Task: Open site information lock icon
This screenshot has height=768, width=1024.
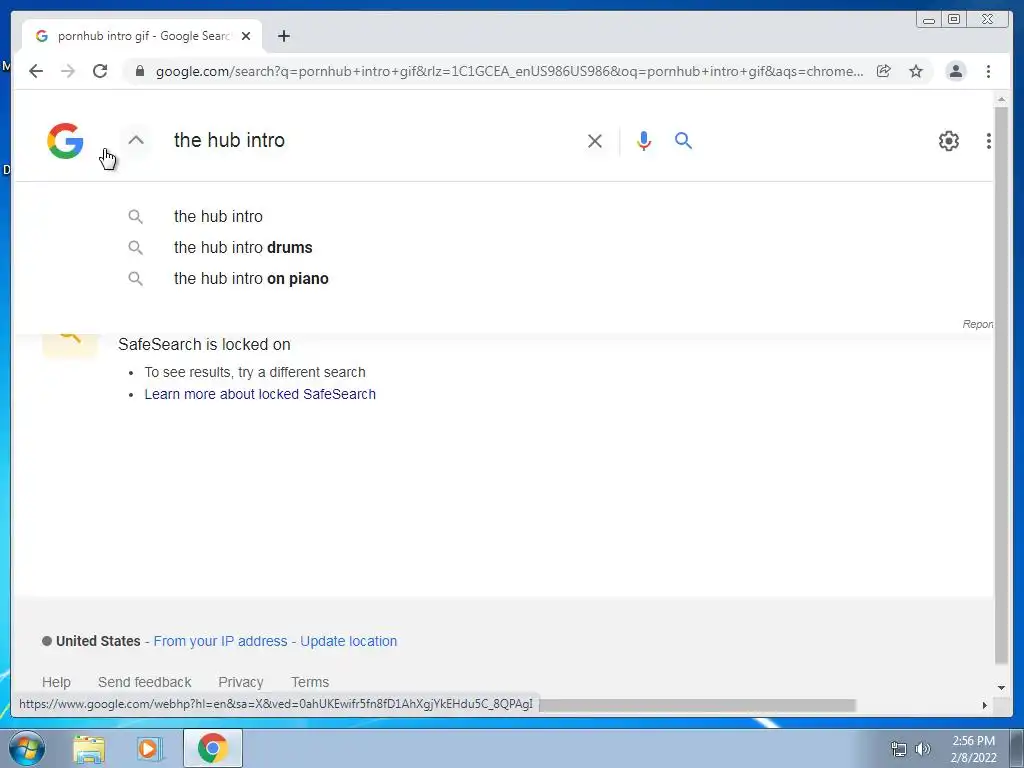Action: (140, 71)
